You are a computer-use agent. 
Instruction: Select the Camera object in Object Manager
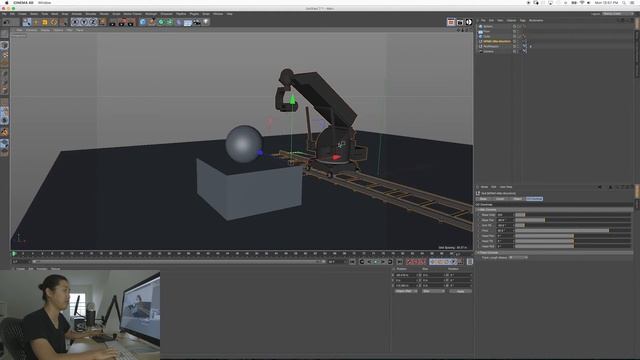[489, 52]
